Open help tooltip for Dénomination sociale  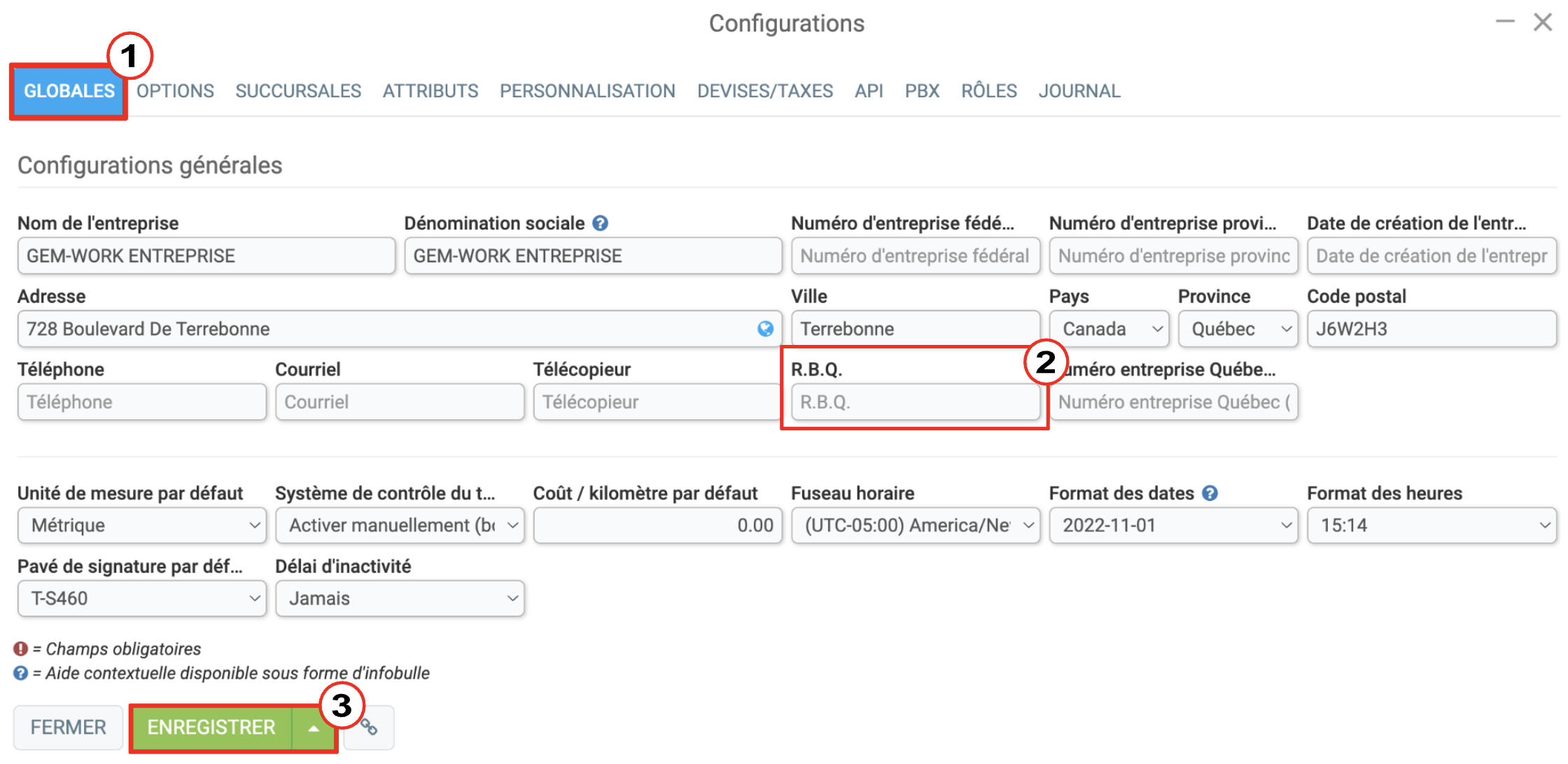click(600, 223)
